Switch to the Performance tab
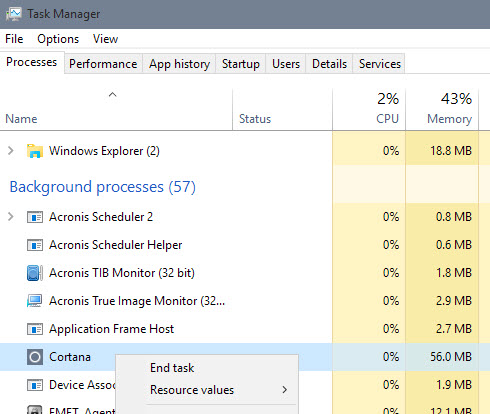Screen dimensions: 490x414 point(103,63)
